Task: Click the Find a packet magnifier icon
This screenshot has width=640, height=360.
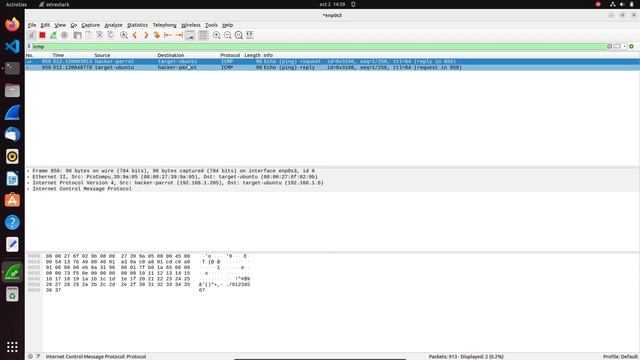Action: pyautogui.click(x=124, y=35)
